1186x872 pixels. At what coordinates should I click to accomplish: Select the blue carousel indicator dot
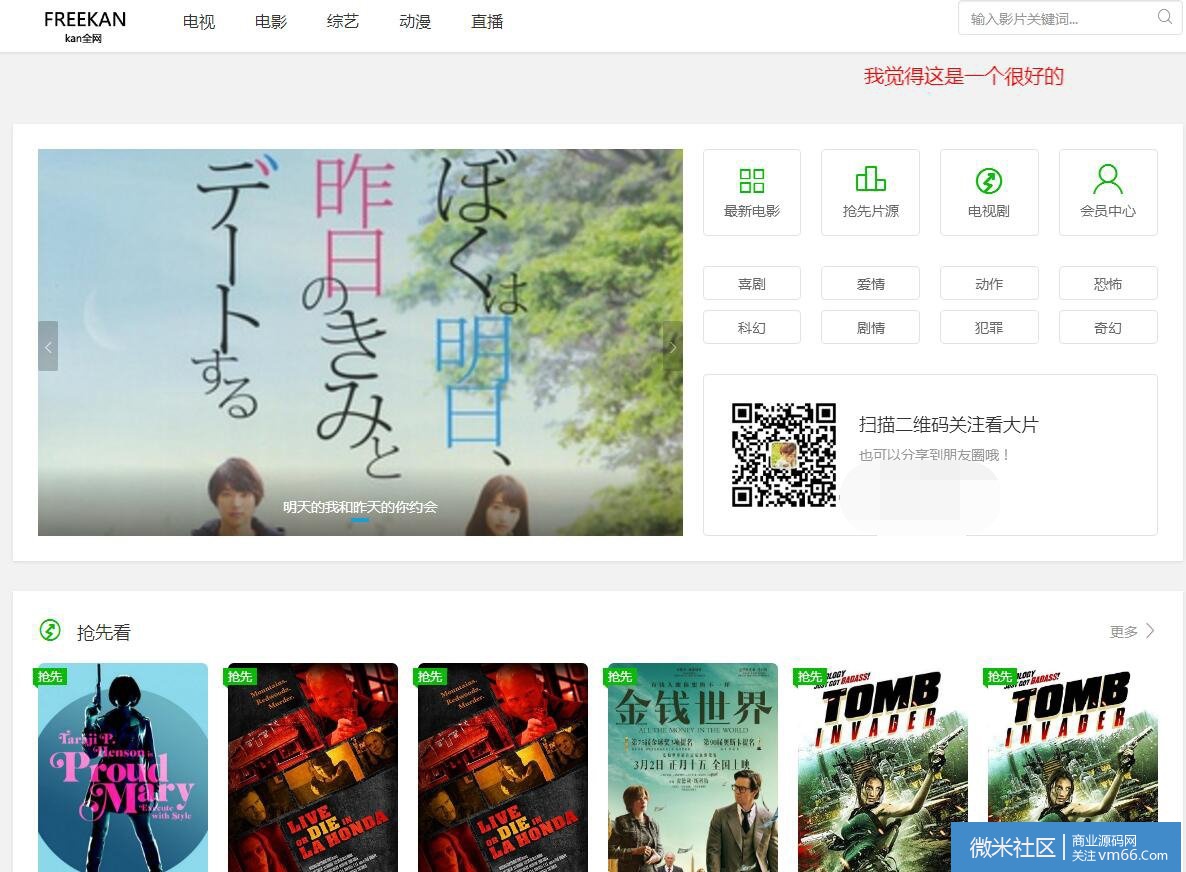click(x=360, y=520)
